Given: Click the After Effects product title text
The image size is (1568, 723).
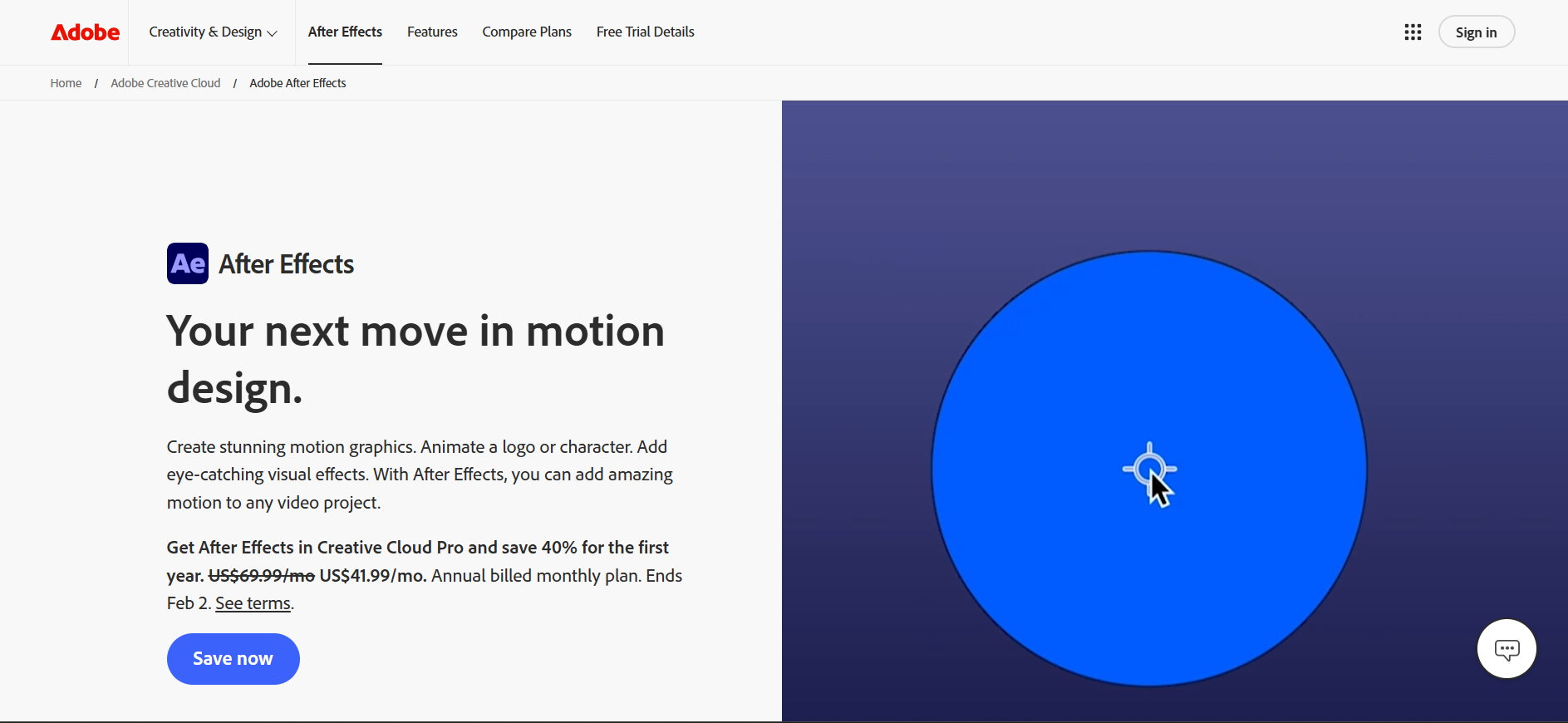Looking at the screenshot, I should (286, 264).
